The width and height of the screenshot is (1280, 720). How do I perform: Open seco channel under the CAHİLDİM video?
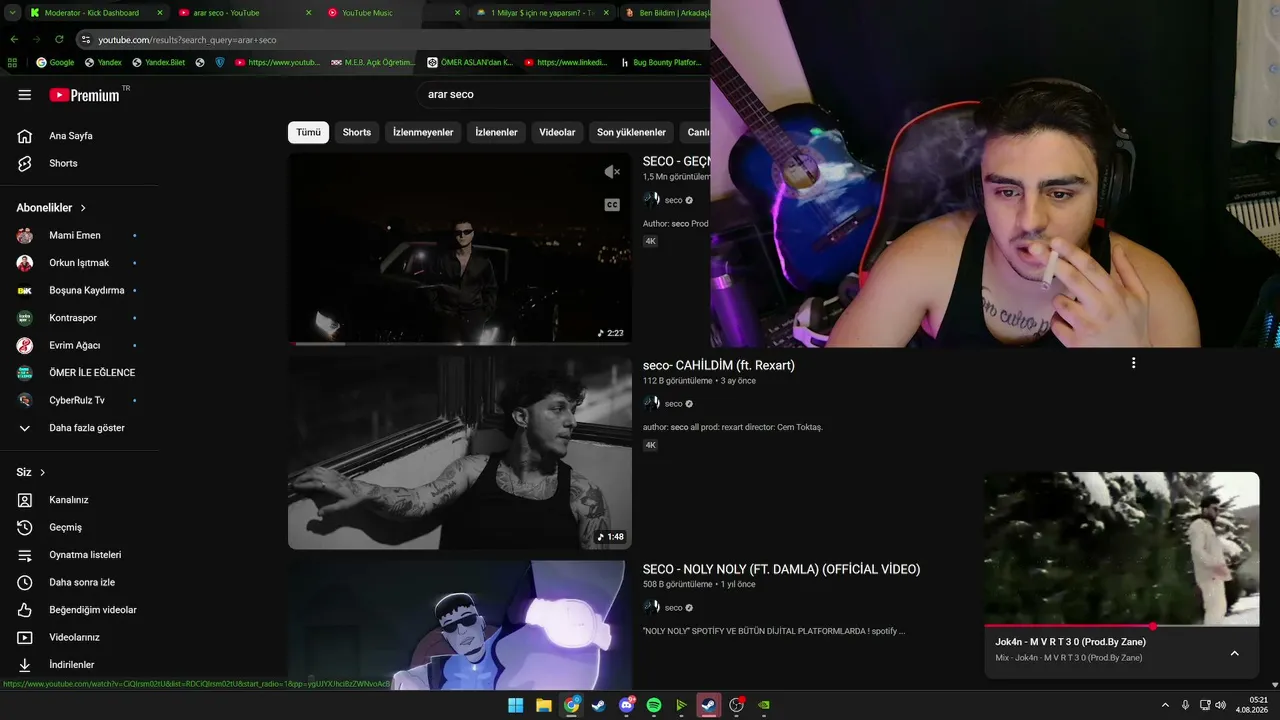point(674,404)
